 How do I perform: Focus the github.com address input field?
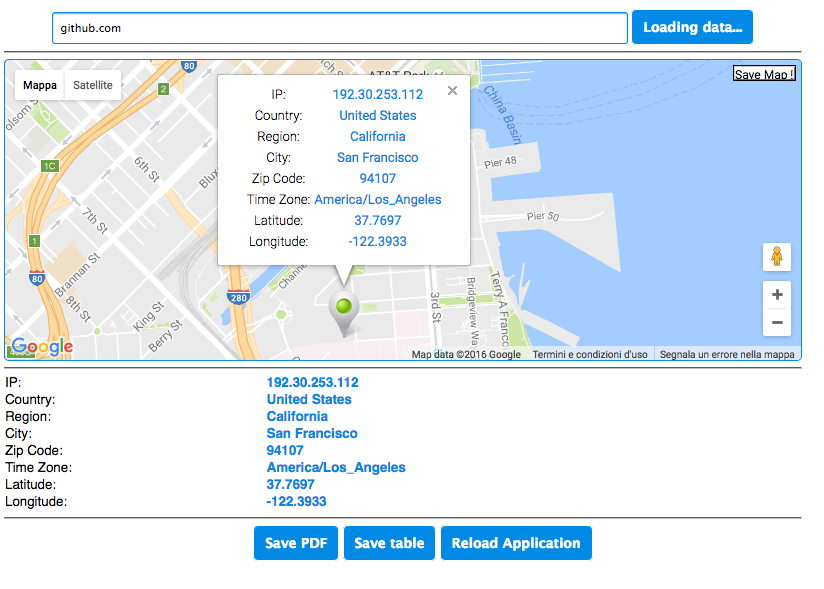pos(339,28)
